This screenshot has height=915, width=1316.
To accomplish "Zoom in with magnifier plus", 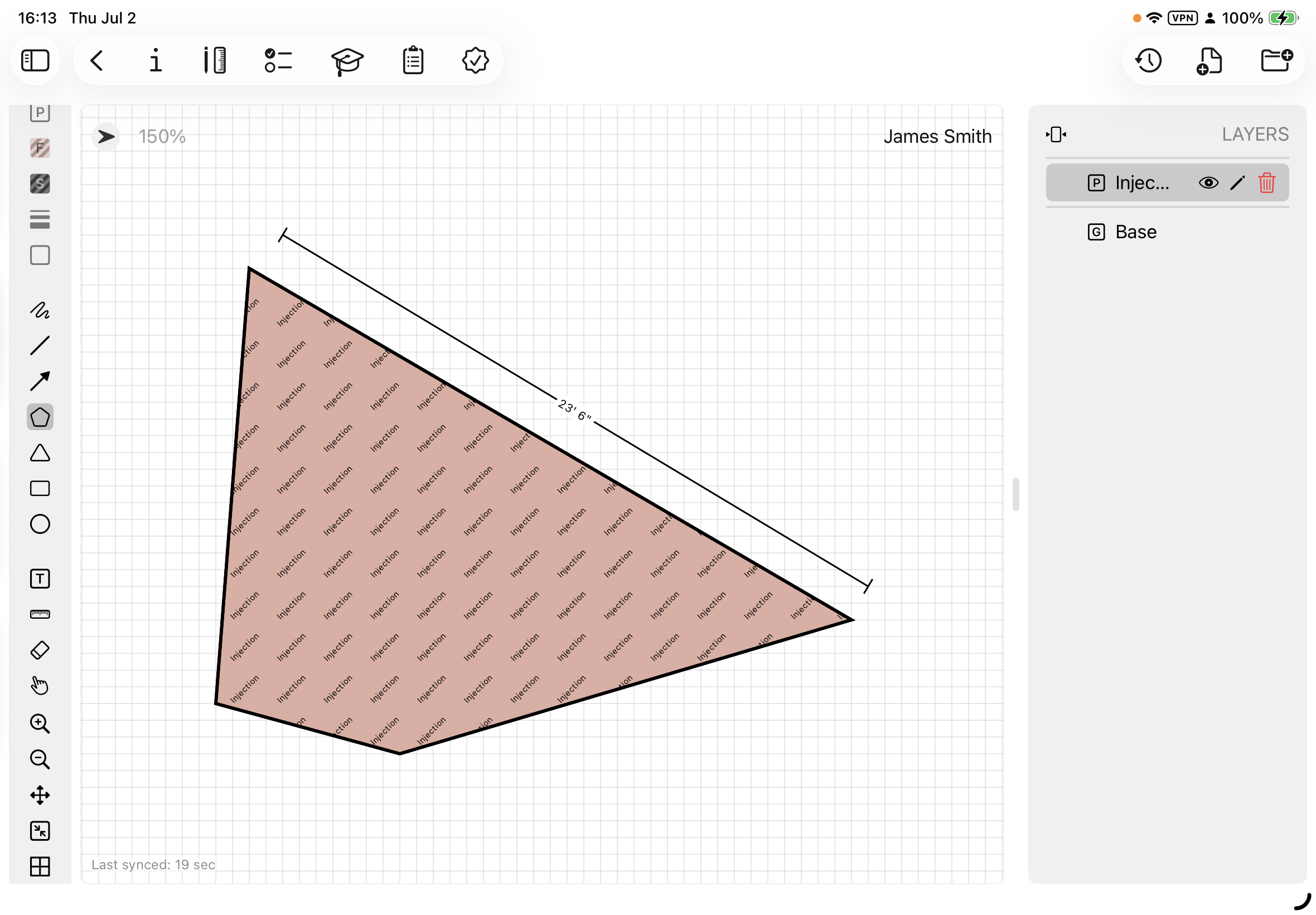I will pos(40,724).
